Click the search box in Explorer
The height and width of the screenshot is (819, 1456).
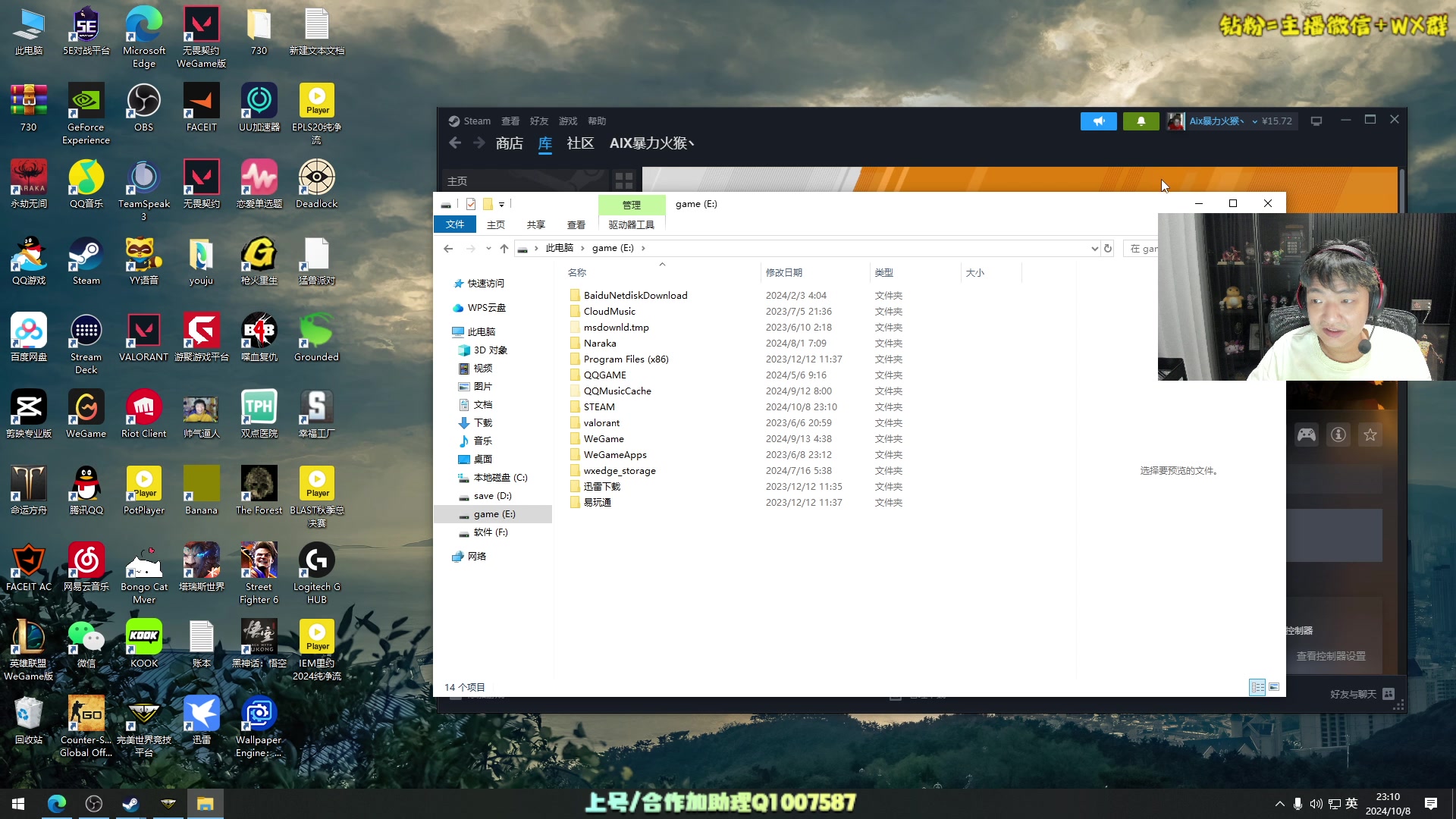click(x=1141, y=249)
